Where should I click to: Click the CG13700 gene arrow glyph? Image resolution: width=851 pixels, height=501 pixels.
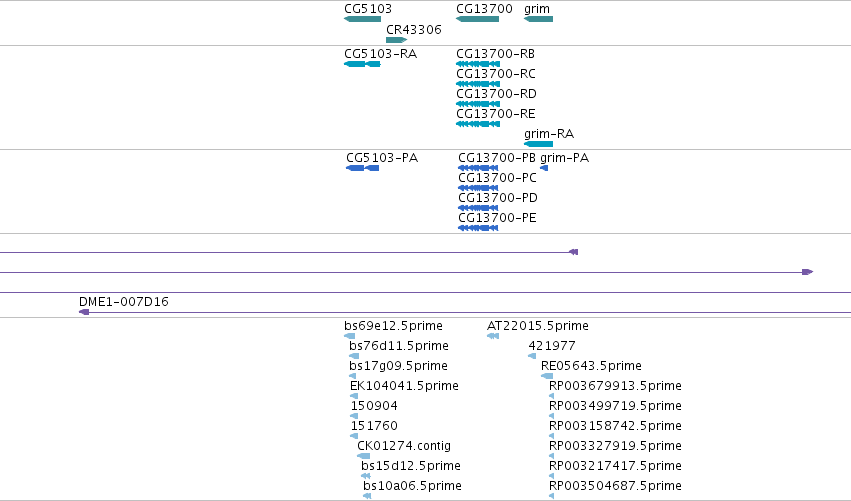[x=478, y=19]
